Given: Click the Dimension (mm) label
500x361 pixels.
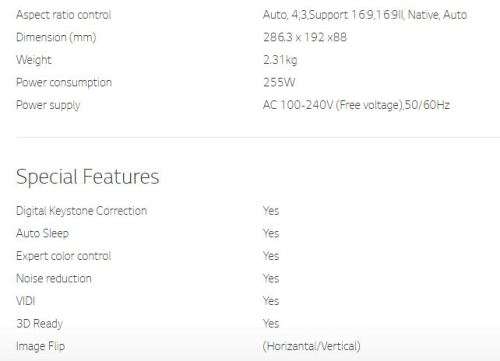Looking at the screenshot, I should (56, 37).
